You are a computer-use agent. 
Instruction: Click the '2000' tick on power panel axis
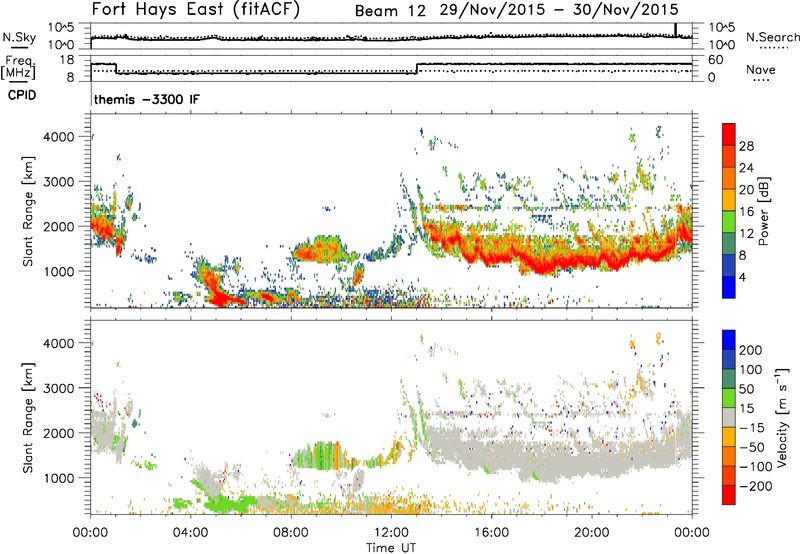point(58,226)
